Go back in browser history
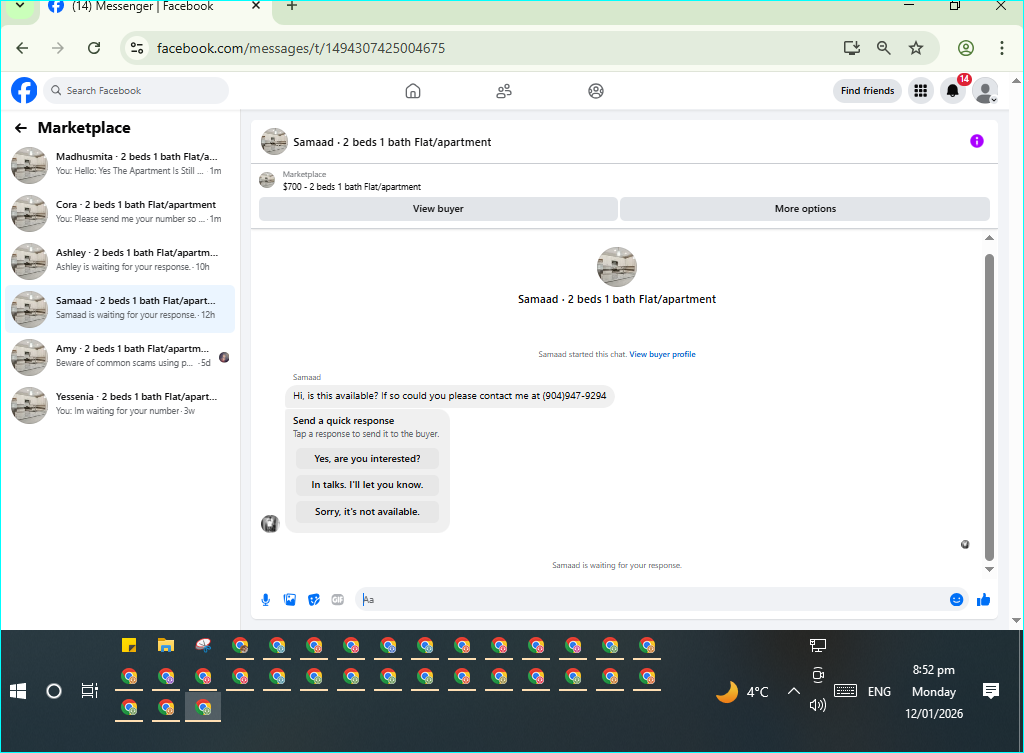This screenshot has width=1024, height=753. pos(22,48)
